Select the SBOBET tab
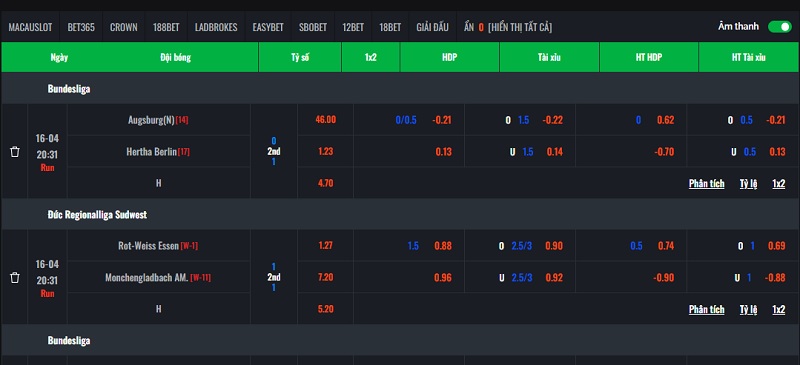 pyautogui.click(x=313, y=27)
